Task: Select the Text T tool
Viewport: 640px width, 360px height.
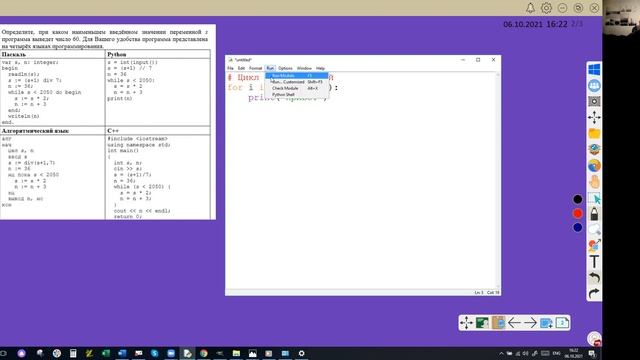Action: pyautogui.click(x=594, y=262)
